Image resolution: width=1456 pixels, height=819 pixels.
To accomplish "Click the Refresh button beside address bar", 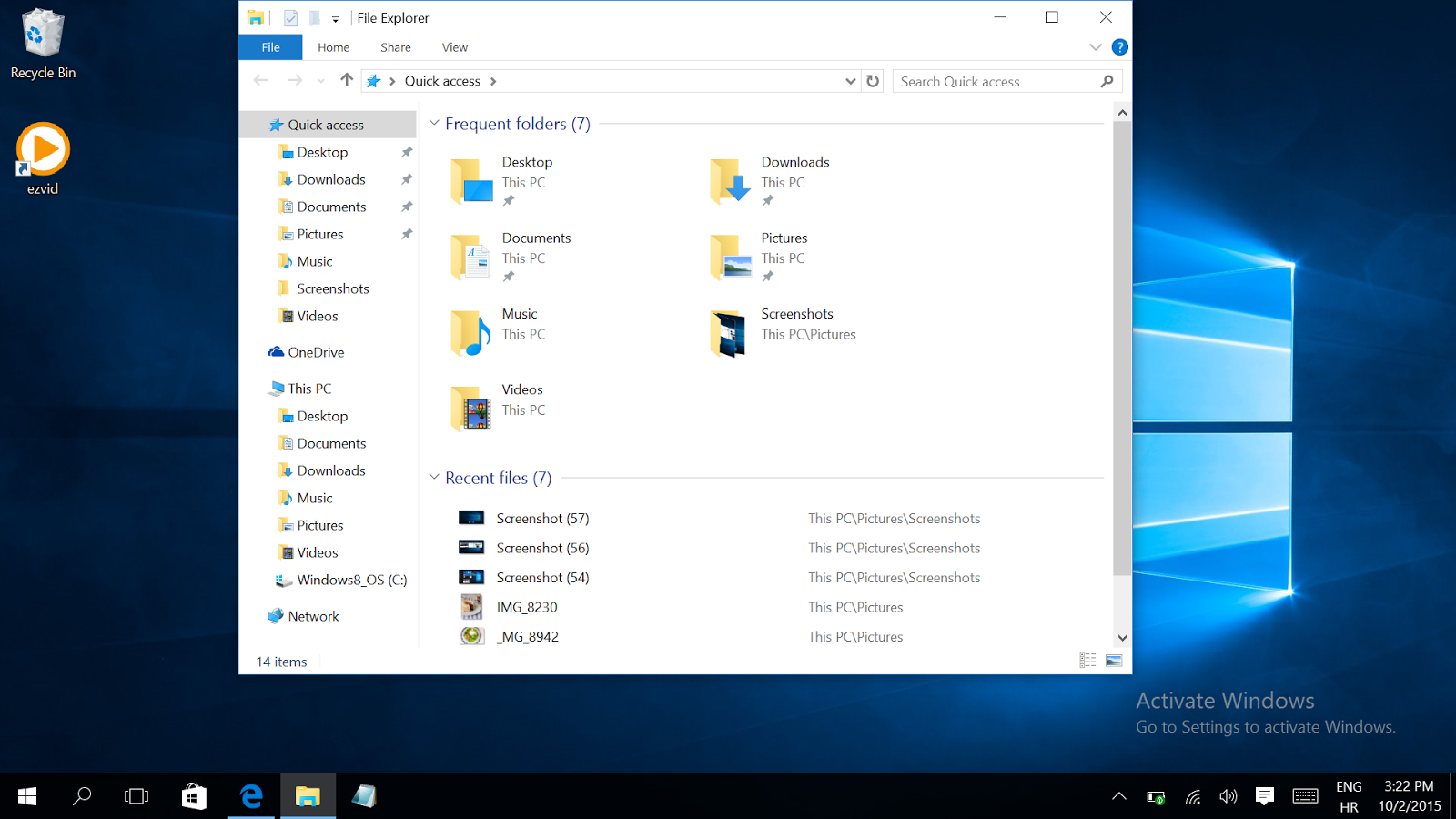I will 873,81.
